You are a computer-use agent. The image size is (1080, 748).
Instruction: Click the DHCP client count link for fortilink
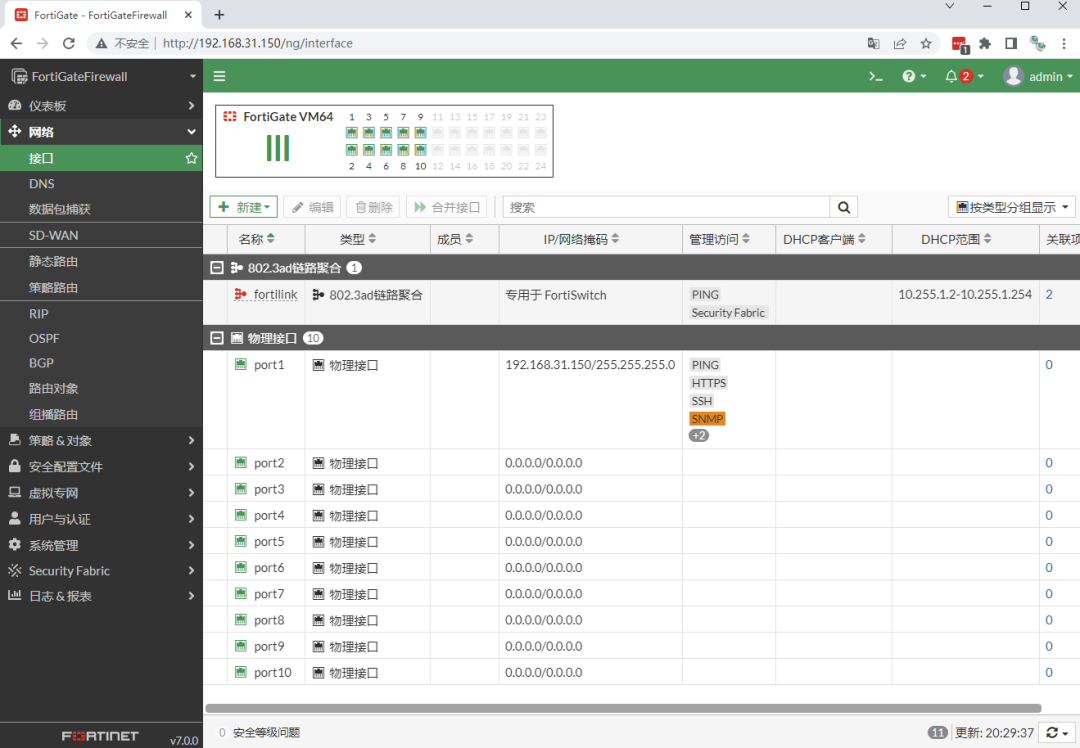[x=1050, y=294]
